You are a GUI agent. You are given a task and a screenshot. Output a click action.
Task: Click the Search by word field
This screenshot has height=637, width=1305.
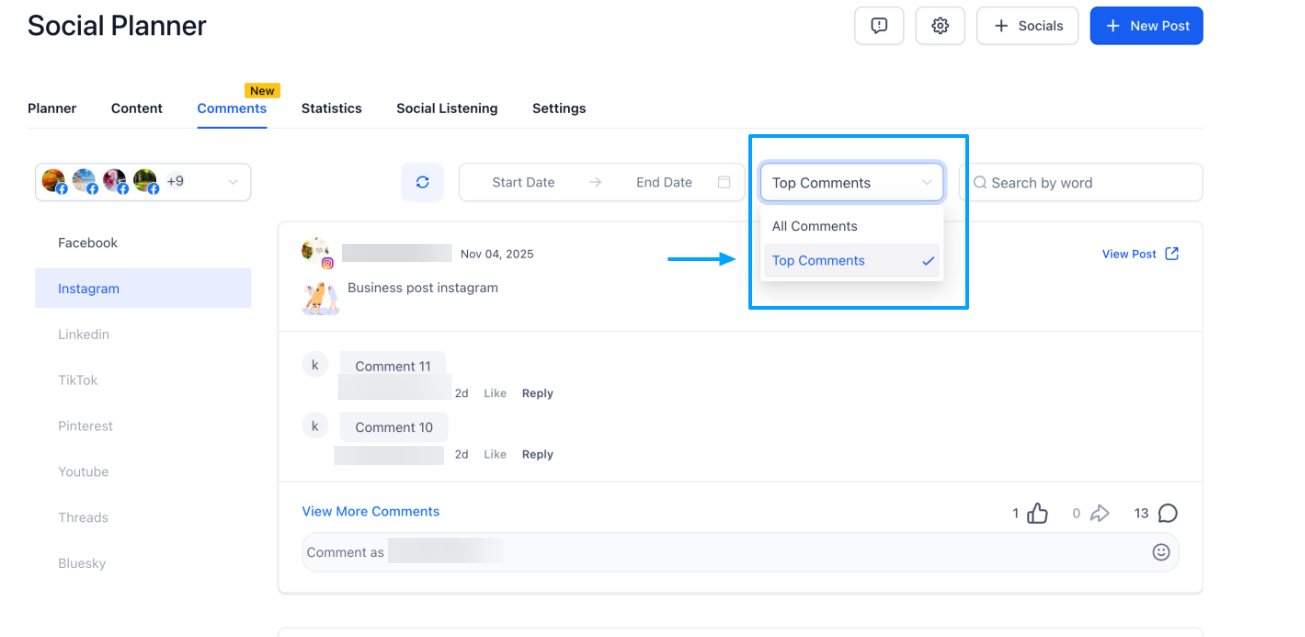1085,183
